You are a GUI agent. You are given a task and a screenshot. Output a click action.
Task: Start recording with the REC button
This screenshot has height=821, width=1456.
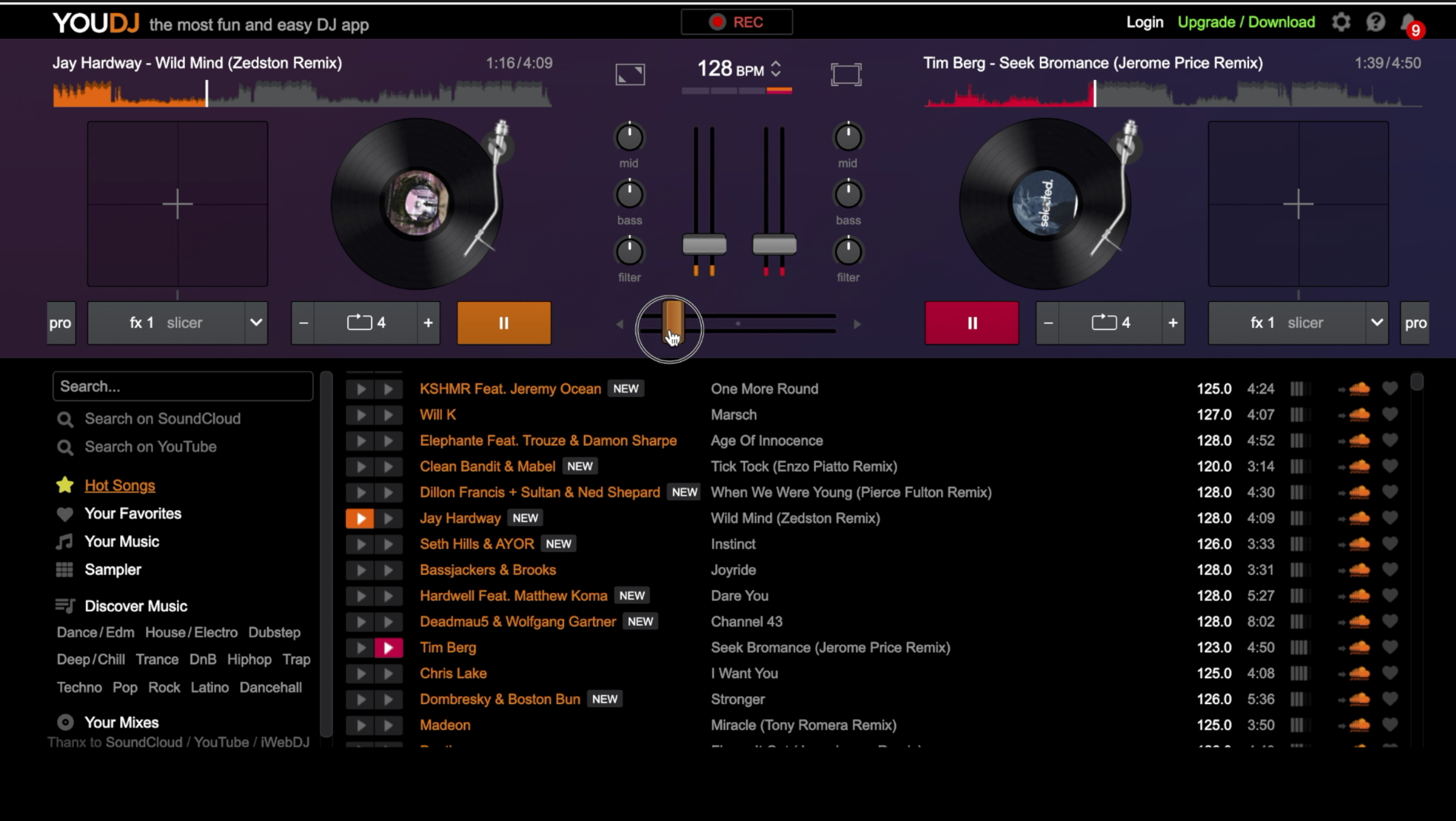736,22
